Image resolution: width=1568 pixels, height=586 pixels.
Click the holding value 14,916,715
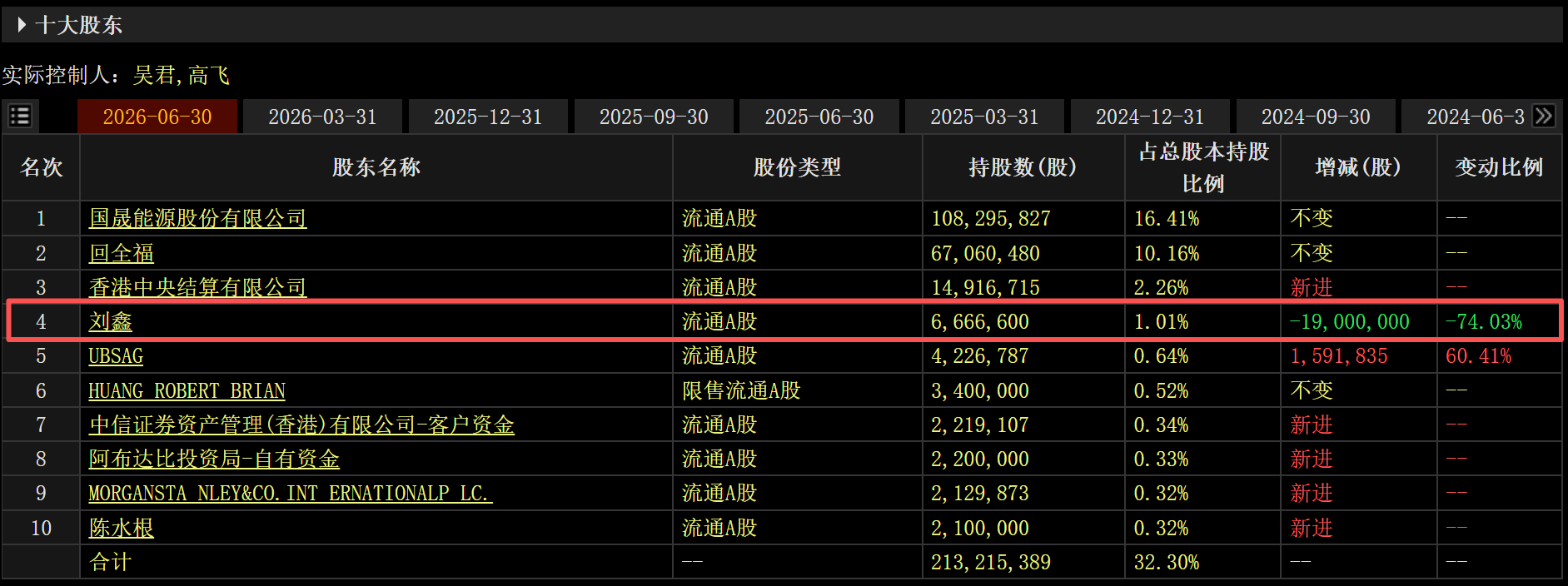[x=986, y=287]
